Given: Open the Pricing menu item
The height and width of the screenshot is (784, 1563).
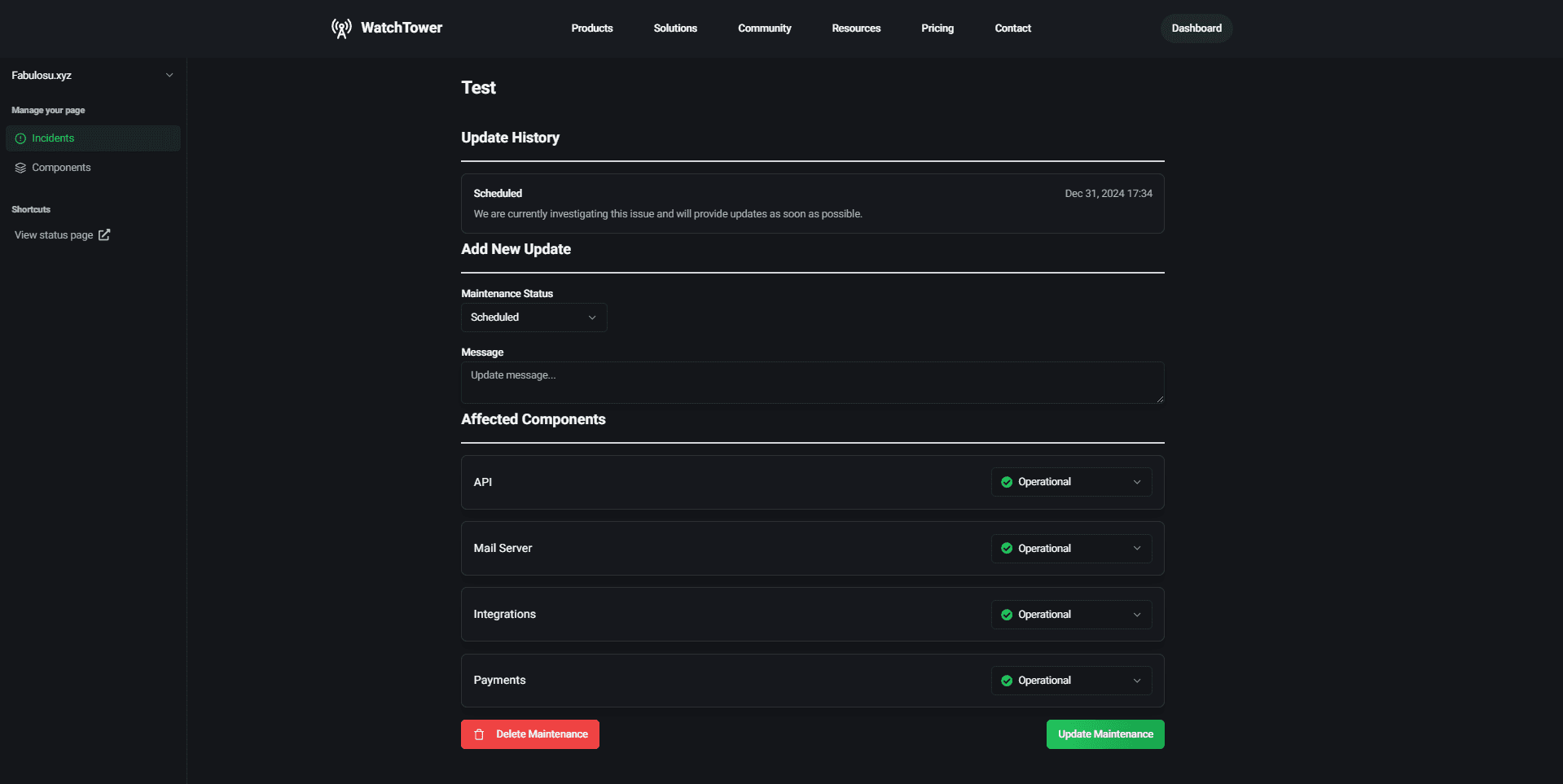Looking at the screenshot, I should pyautogui.click(x=937, y=28).
